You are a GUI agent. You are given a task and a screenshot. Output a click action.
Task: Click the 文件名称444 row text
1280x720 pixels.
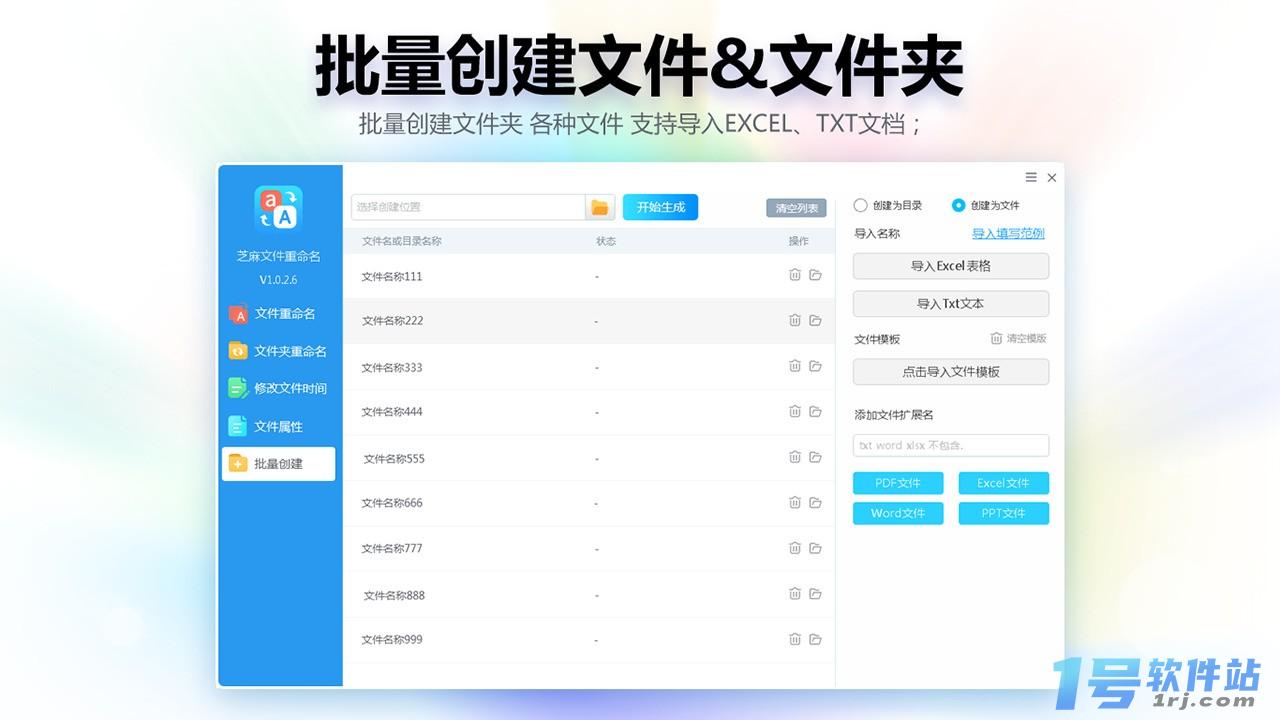coord(392,412)
